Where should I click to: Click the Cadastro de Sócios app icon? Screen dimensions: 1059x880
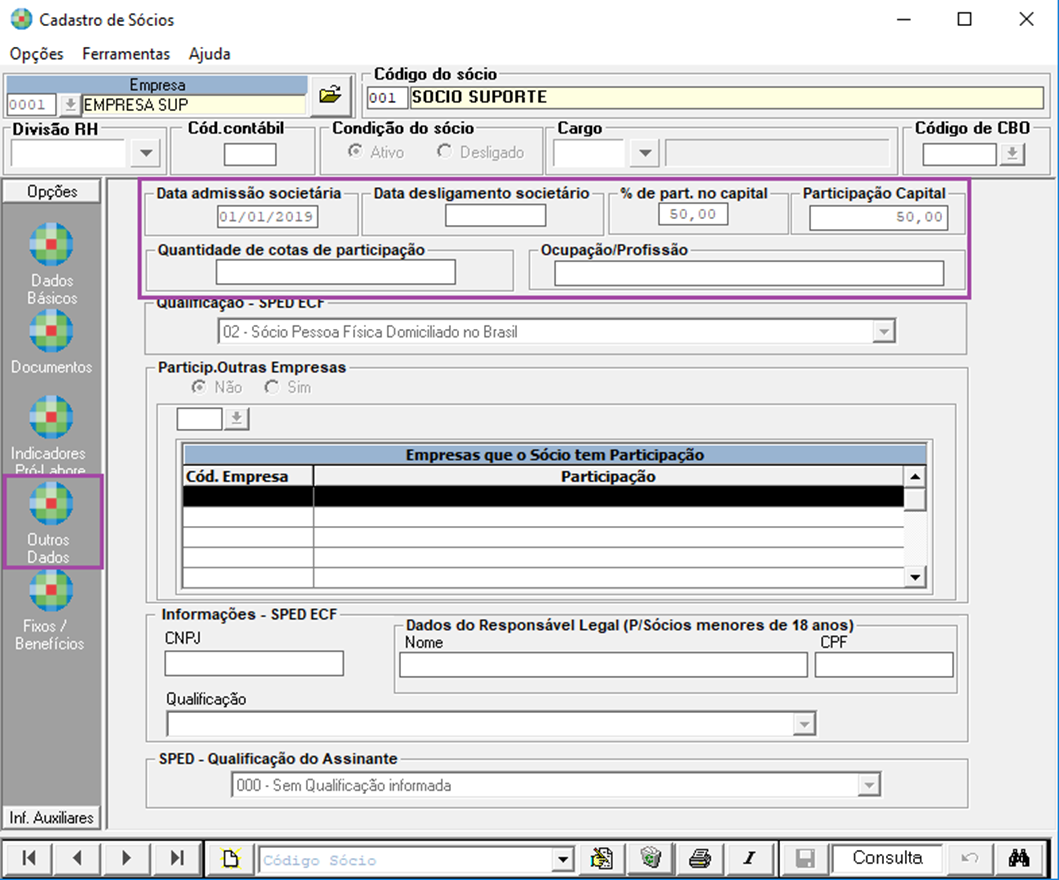pos(21,19)
